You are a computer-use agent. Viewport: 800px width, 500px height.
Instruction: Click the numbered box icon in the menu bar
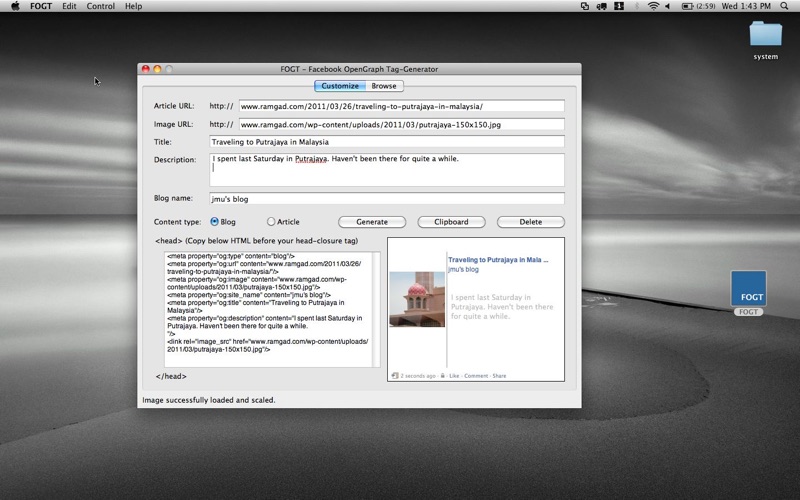coord(619,6)
